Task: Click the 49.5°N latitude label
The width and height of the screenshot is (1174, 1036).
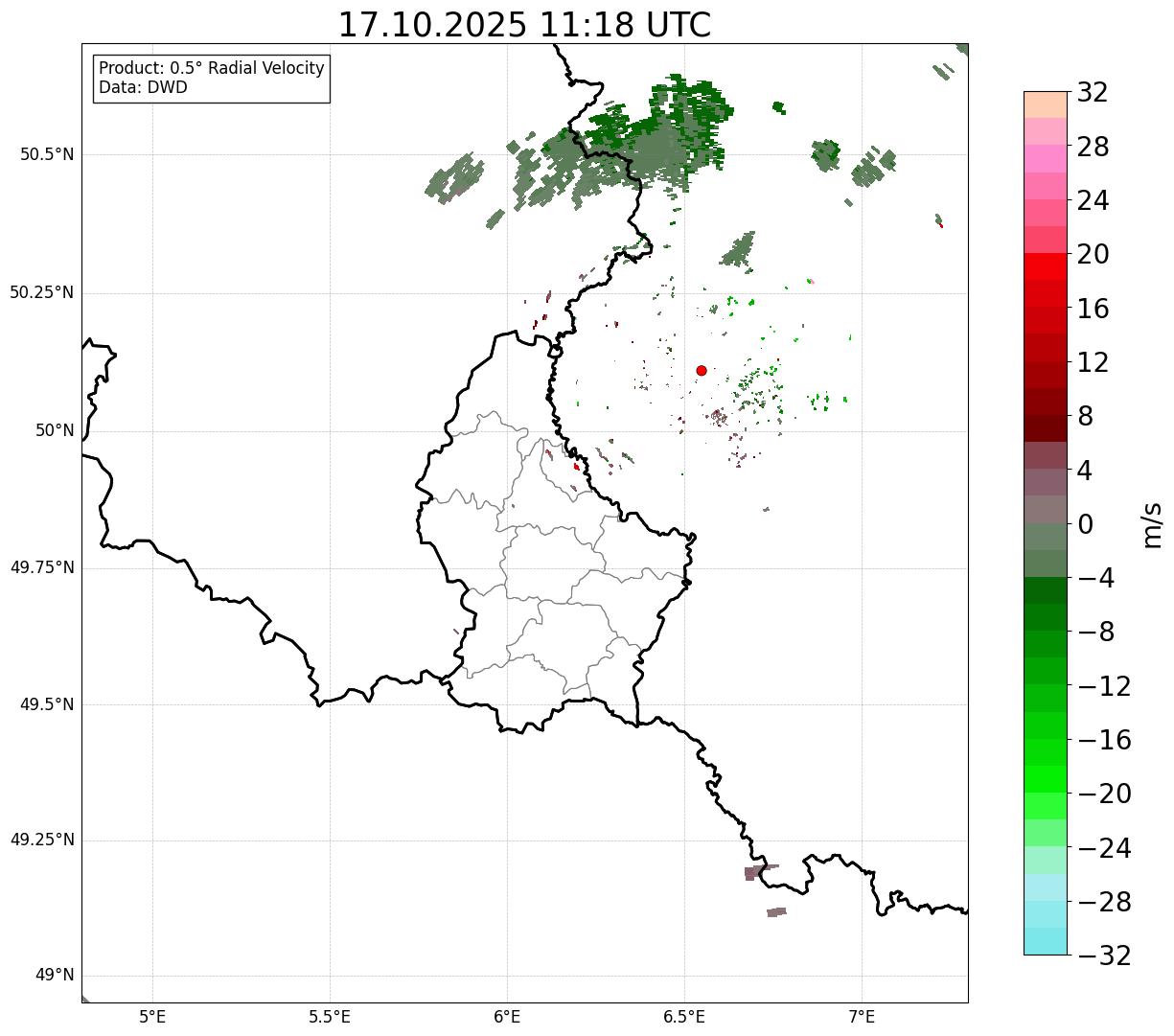Action: click(46, 704)
